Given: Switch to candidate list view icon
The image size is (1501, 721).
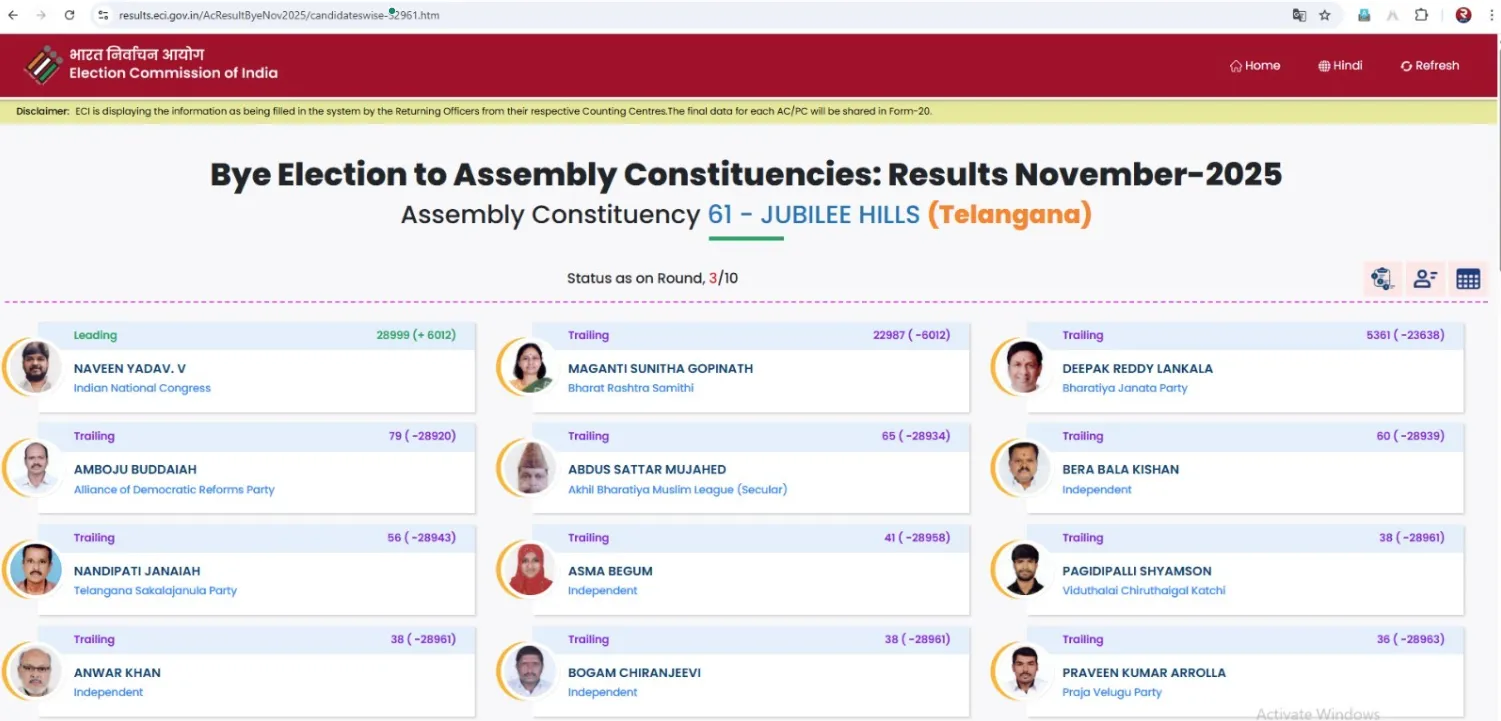Looking at the screenshot, I should [x=1425, y=279].
